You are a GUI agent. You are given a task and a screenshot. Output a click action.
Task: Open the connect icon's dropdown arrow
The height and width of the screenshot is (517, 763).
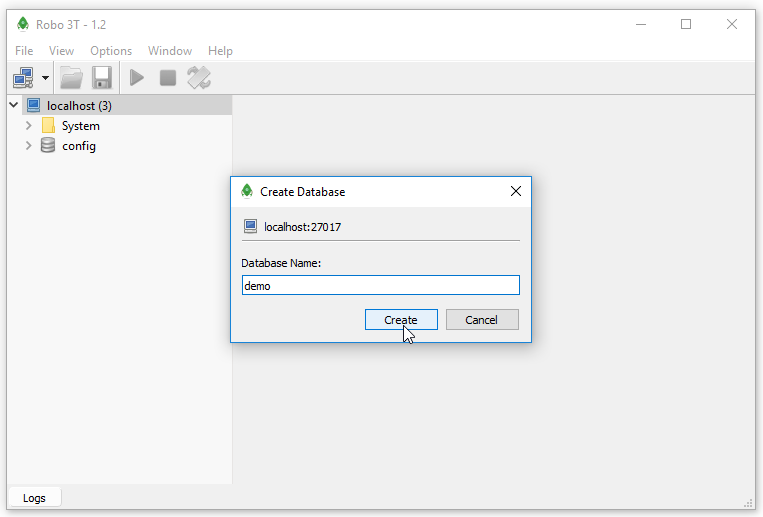point(45,78)
